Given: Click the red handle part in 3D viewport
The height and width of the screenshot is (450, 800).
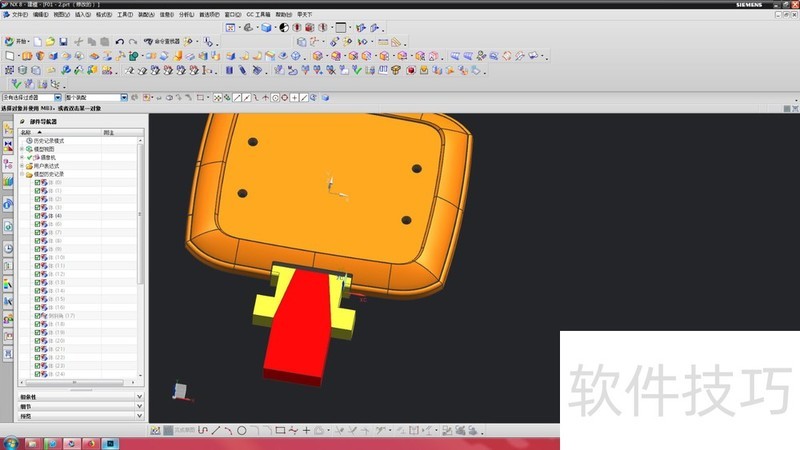Looking at the screenshot, I should pos(299,327).
